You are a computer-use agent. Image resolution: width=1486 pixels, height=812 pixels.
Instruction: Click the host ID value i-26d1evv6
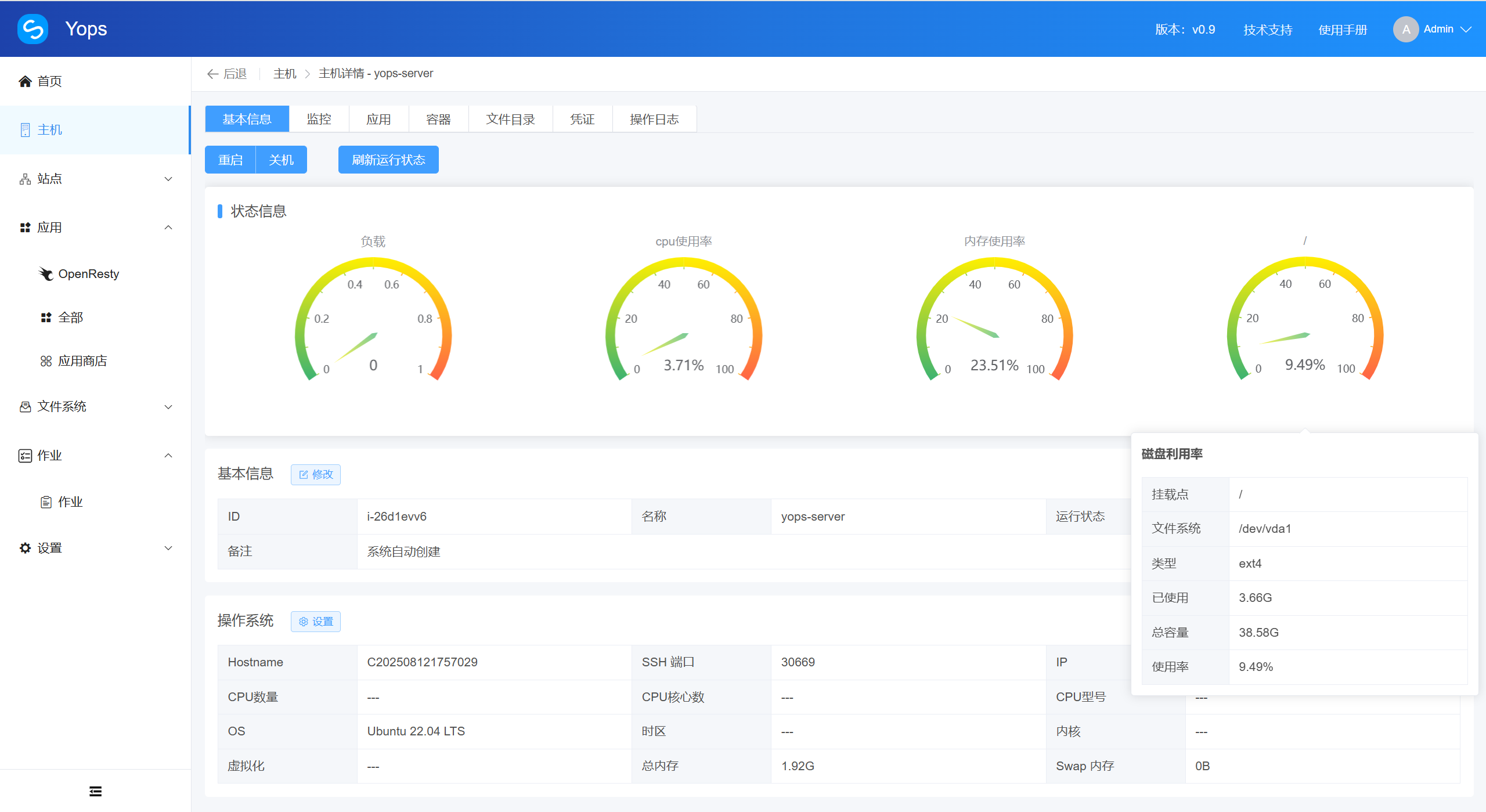pos(397,517)
